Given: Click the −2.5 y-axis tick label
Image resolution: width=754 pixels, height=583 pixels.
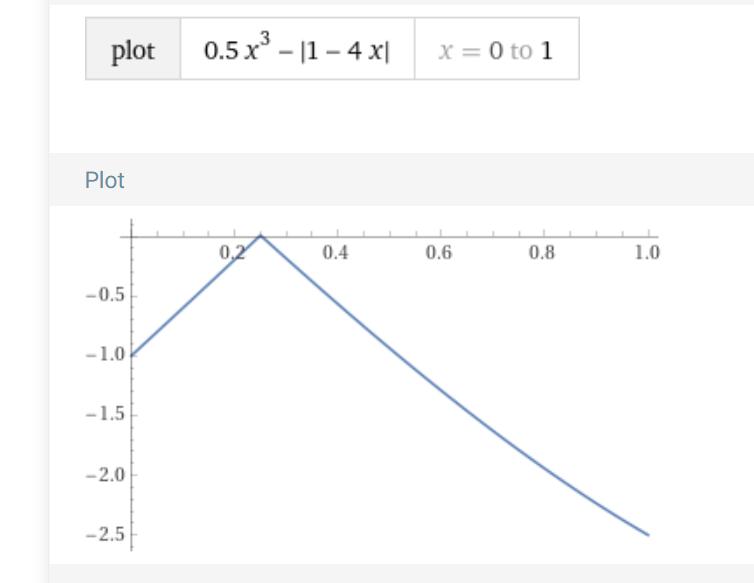Looking at the screenshot, I should pyautogui.click(x=104, y=535).
